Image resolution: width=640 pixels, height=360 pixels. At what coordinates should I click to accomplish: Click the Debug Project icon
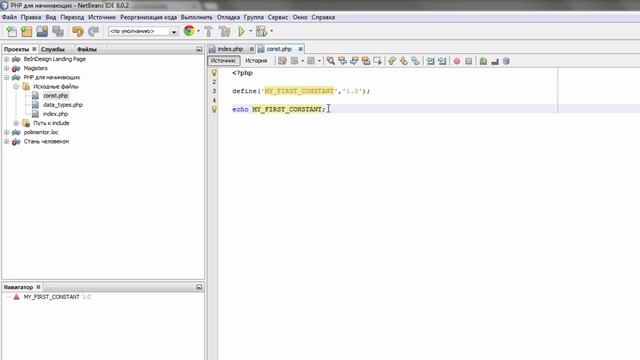(x=262, y=31)
